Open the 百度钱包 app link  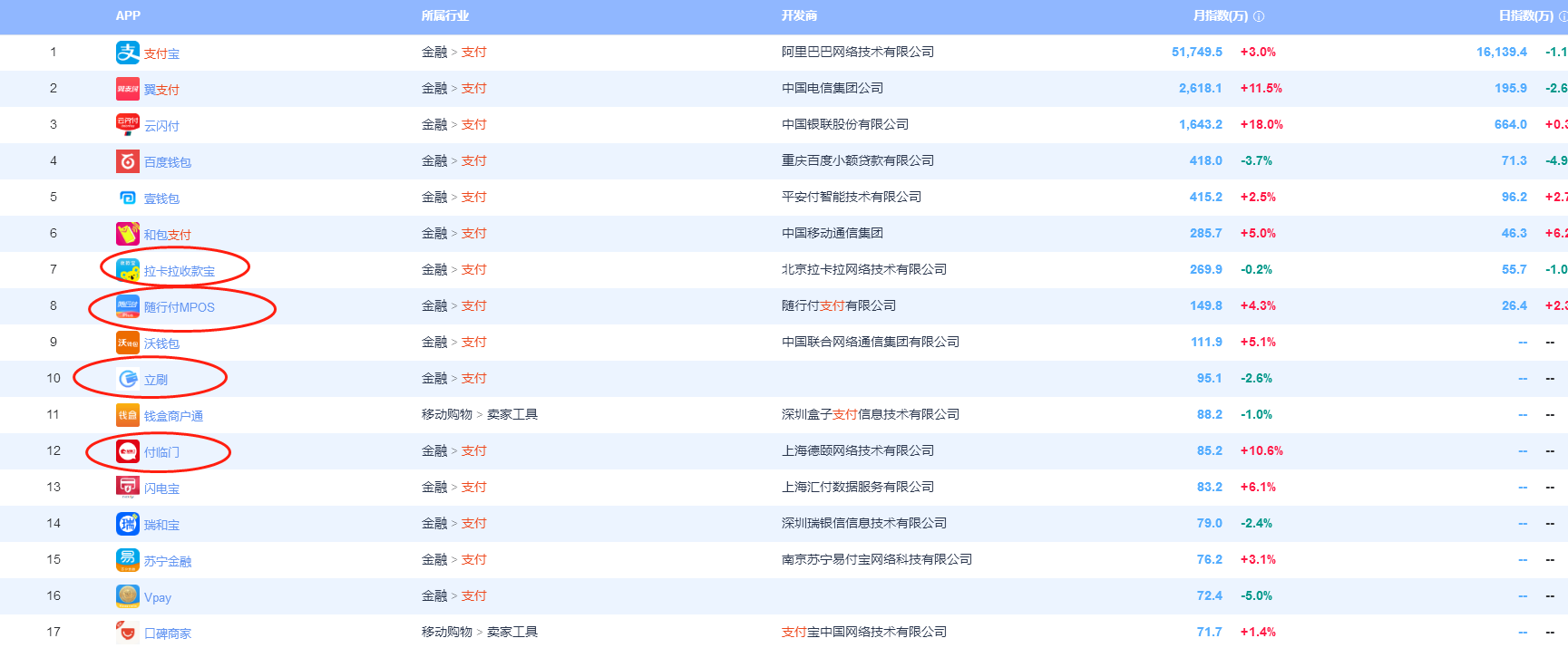pyautogui.click(x=168, y=162)
